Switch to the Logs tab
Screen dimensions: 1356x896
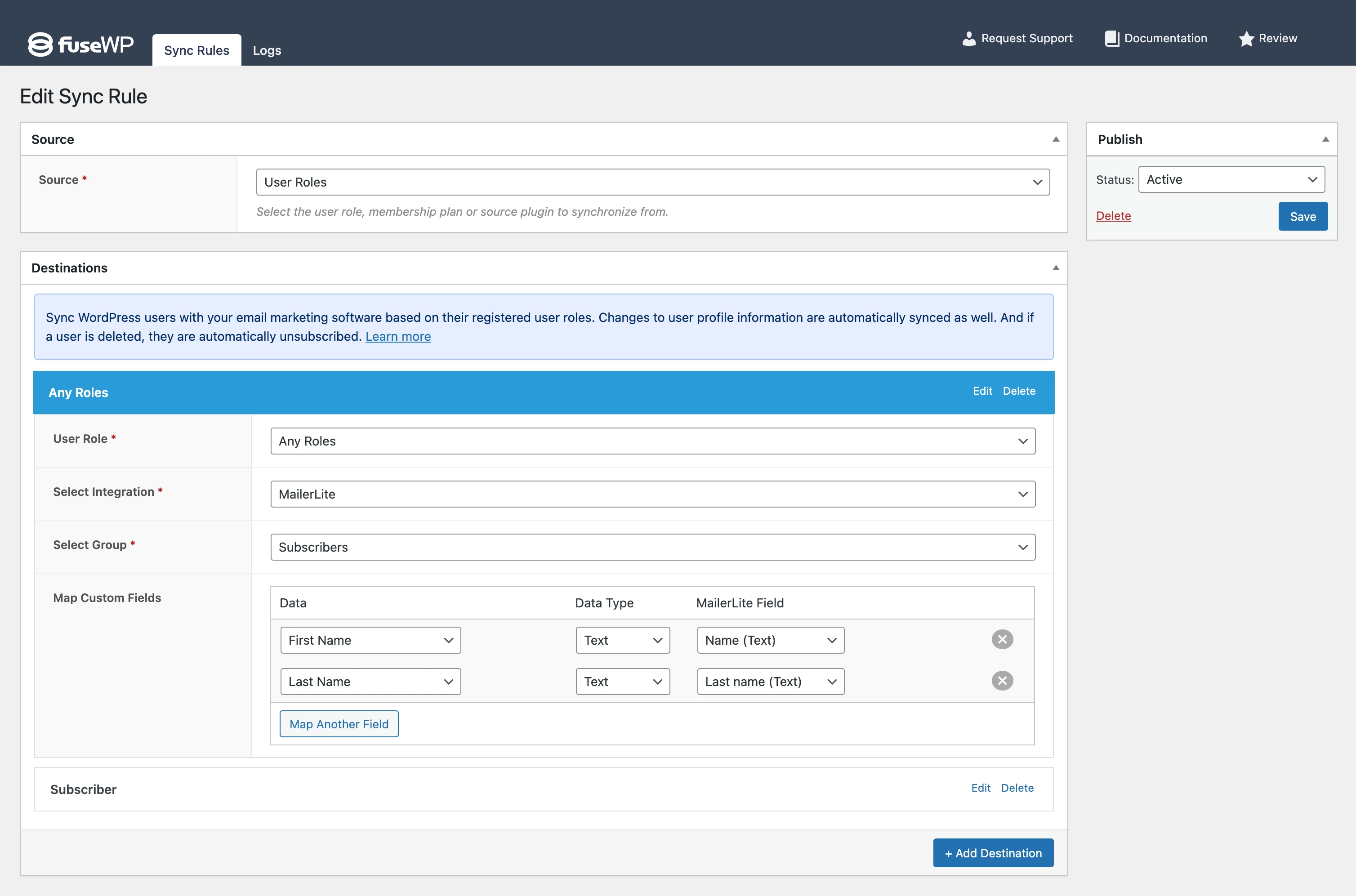click(x=267, y=50)
